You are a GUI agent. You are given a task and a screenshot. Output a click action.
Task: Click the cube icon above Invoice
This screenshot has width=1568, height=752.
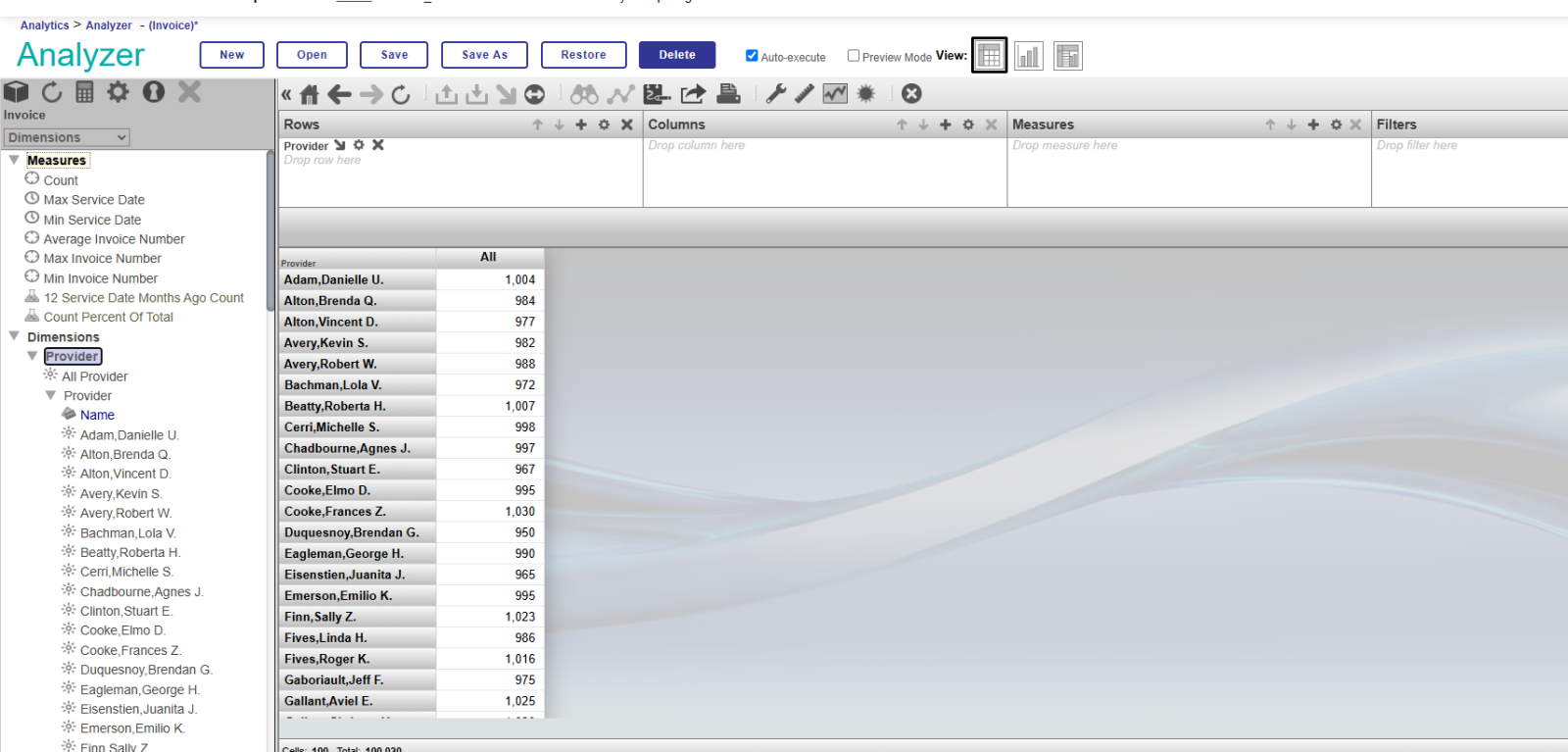pos(16,92)
